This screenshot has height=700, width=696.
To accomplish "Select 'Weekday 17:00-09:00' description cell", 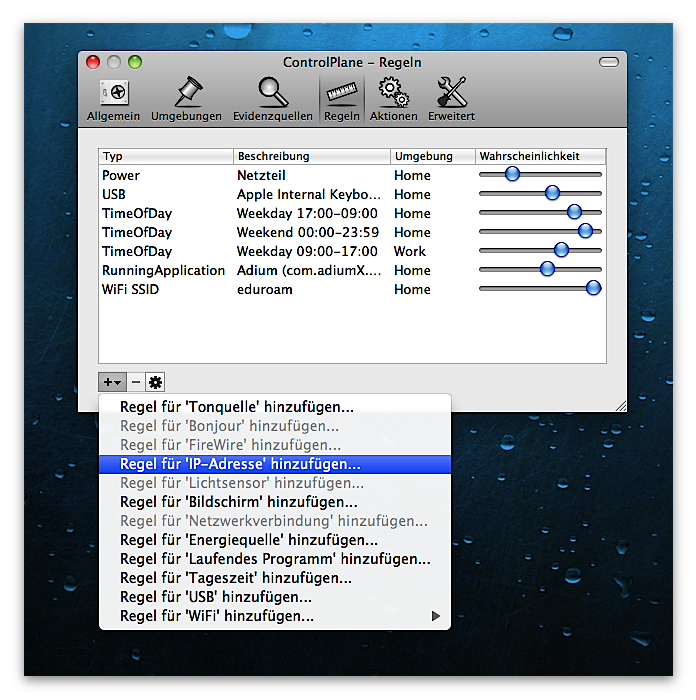I will tap(307, 213).
